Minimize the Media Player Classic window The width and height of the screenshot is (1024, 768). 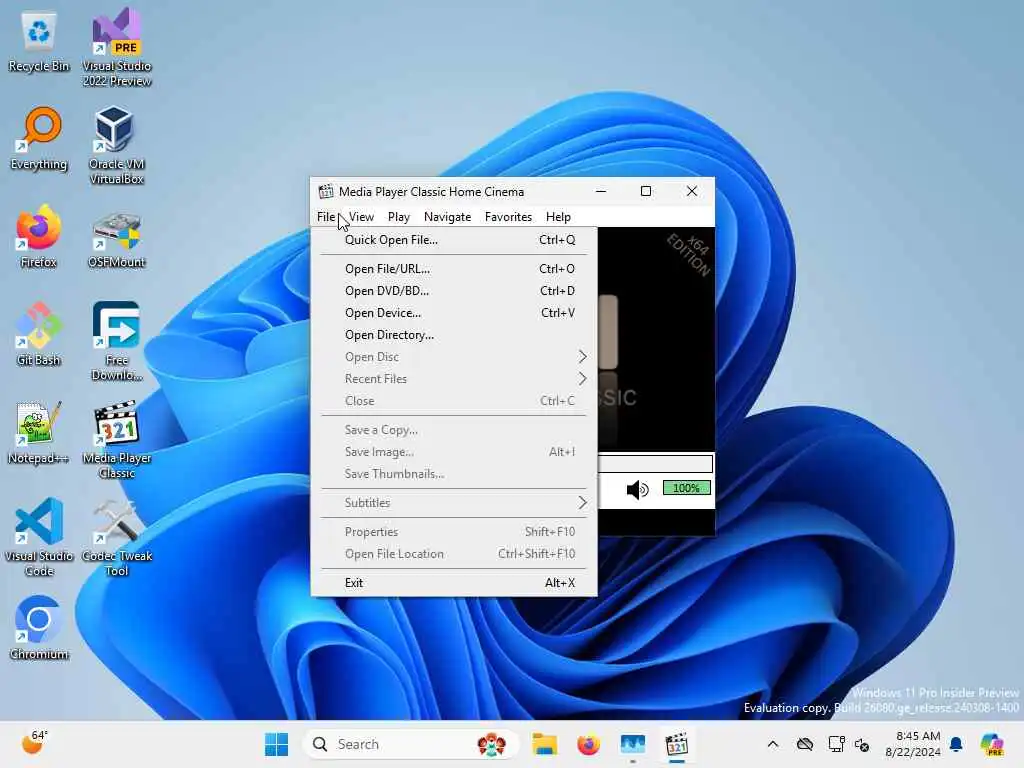[601, 191]
